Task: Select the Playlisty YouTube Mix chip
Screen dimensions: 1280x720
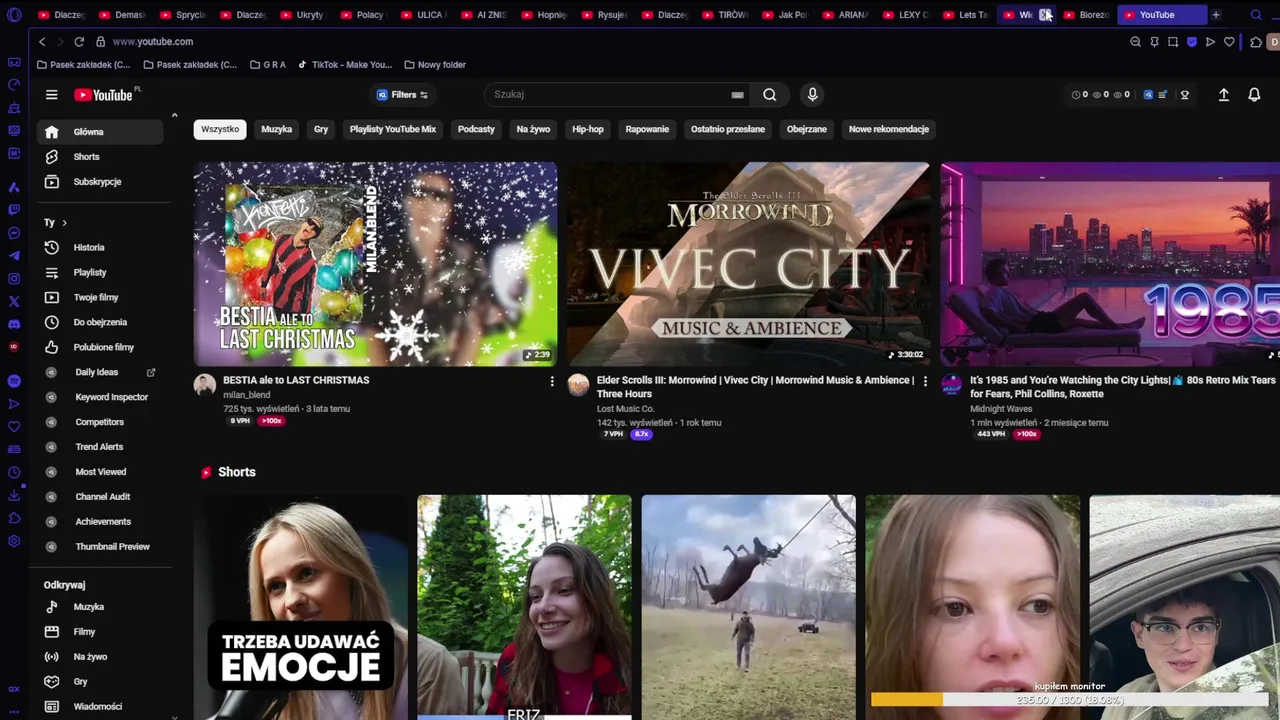Action: (x=393, y=129)
